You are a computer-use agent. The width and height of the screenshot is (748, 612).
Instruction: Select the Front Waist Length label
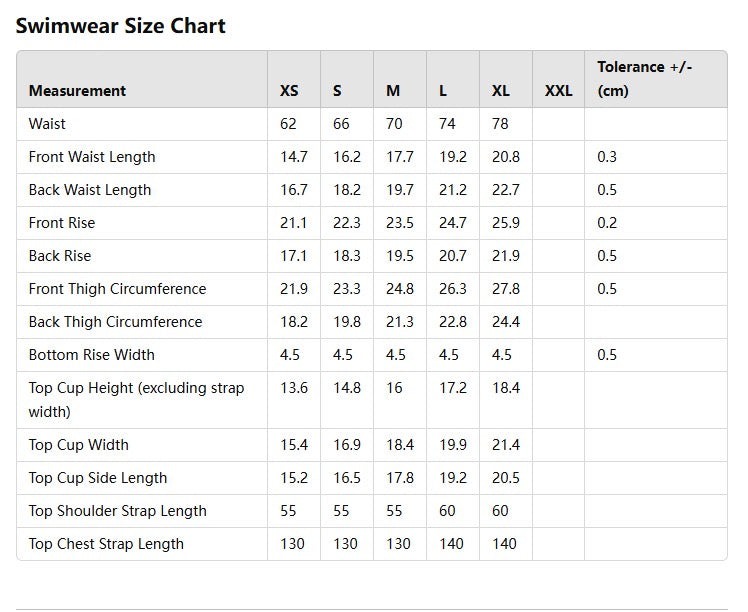[92, 157]
